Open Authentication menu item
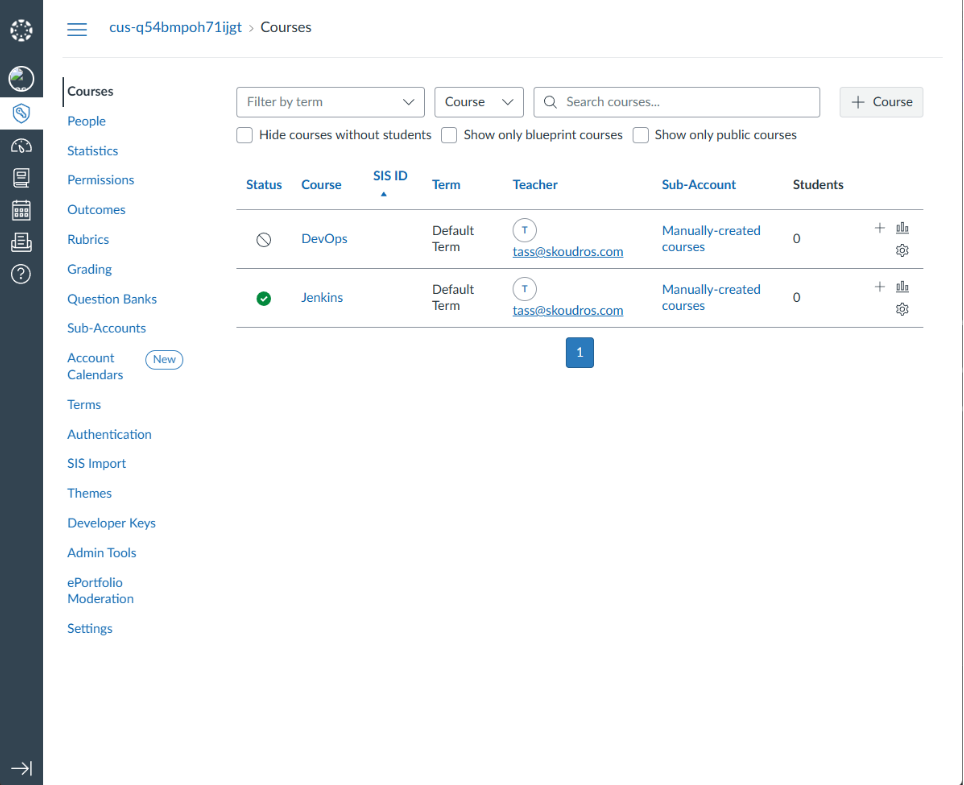The image size is (964, 785). click(109, 435)
